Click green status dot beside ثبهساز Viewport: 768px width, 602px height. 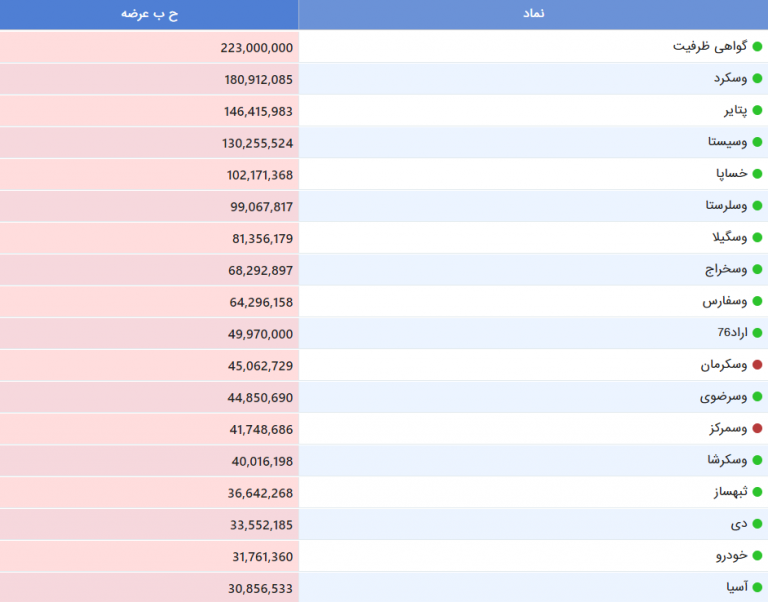click(x=757, y=492)
